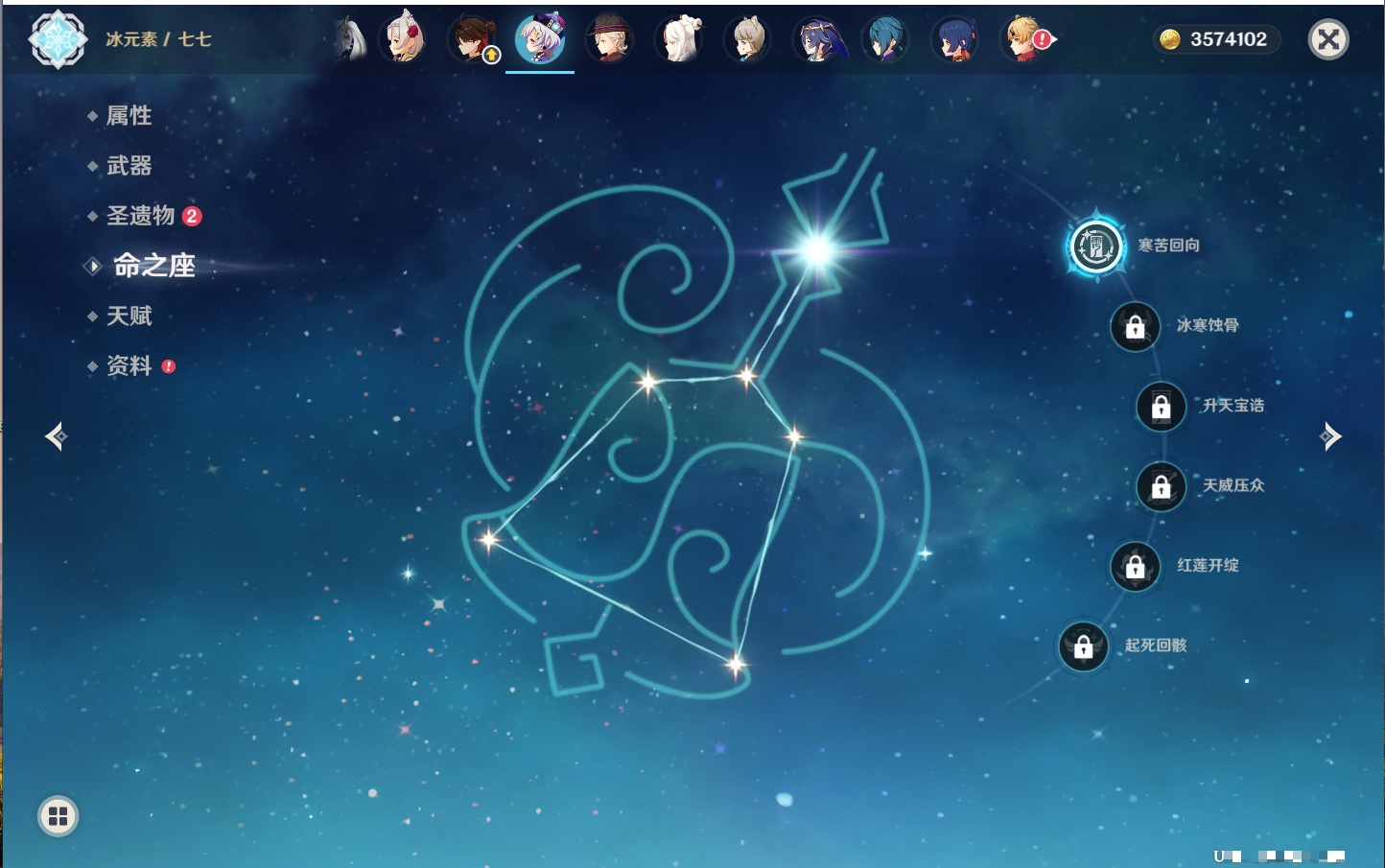1385x868 pixels.
Task: Choose the avatar with a gold headpiece
Action: point(817,39)
